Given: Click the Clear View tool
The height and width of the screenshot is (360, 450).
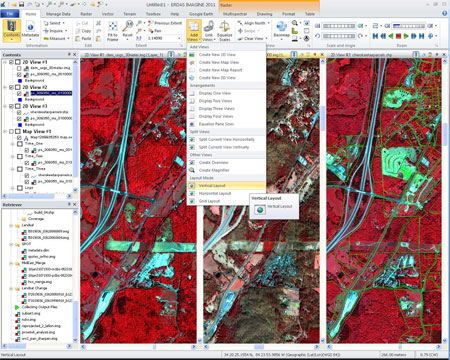Looking at the screenshot, I should [x=251, y=38].
